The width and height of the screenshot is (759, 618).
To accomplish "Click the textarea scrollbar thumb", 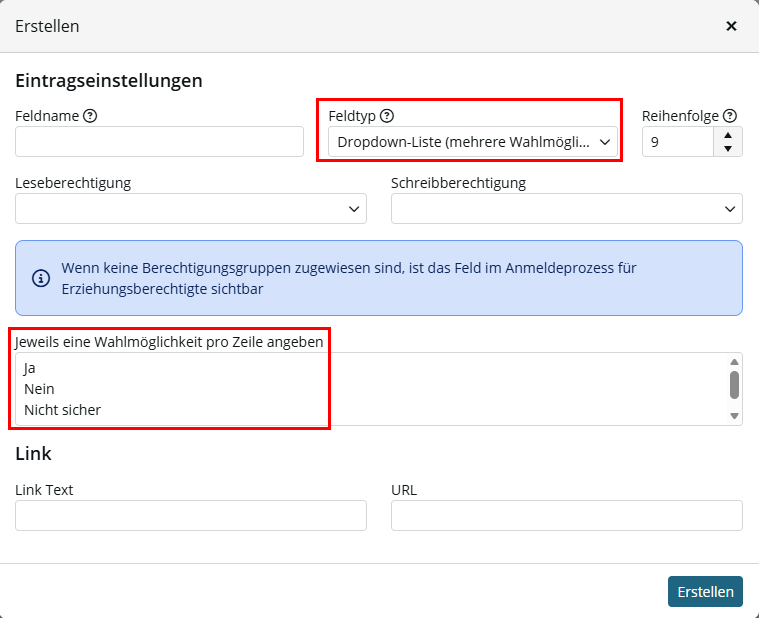I will pyautogui.click(x=734, y=385).
